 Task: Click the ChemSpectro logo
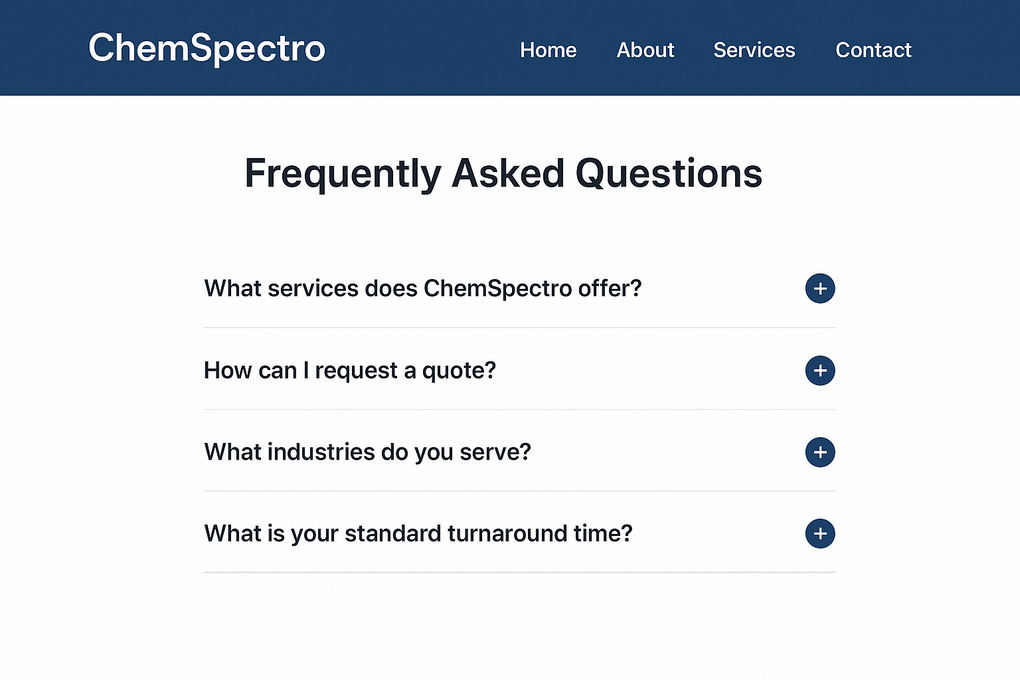(x=206, y=48)
